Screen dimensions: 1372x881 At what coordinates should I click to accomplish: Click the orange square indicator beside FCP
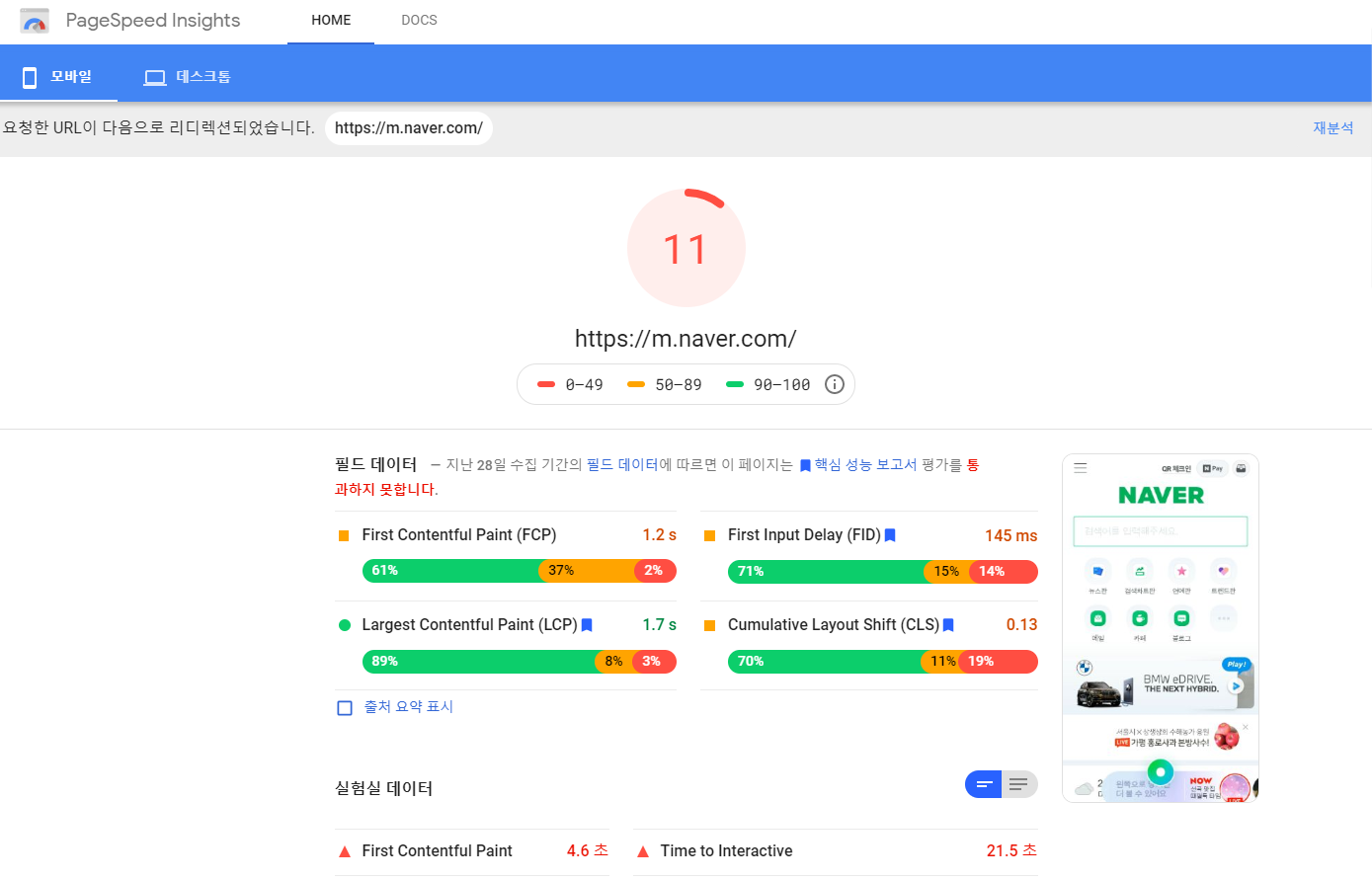(344, 534)
